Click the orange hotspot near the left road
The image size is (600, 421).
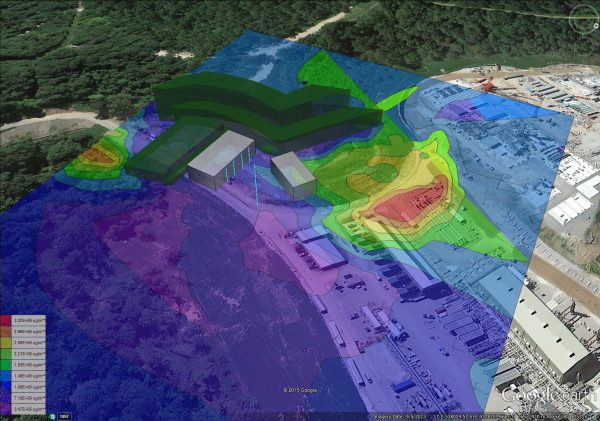95,156
